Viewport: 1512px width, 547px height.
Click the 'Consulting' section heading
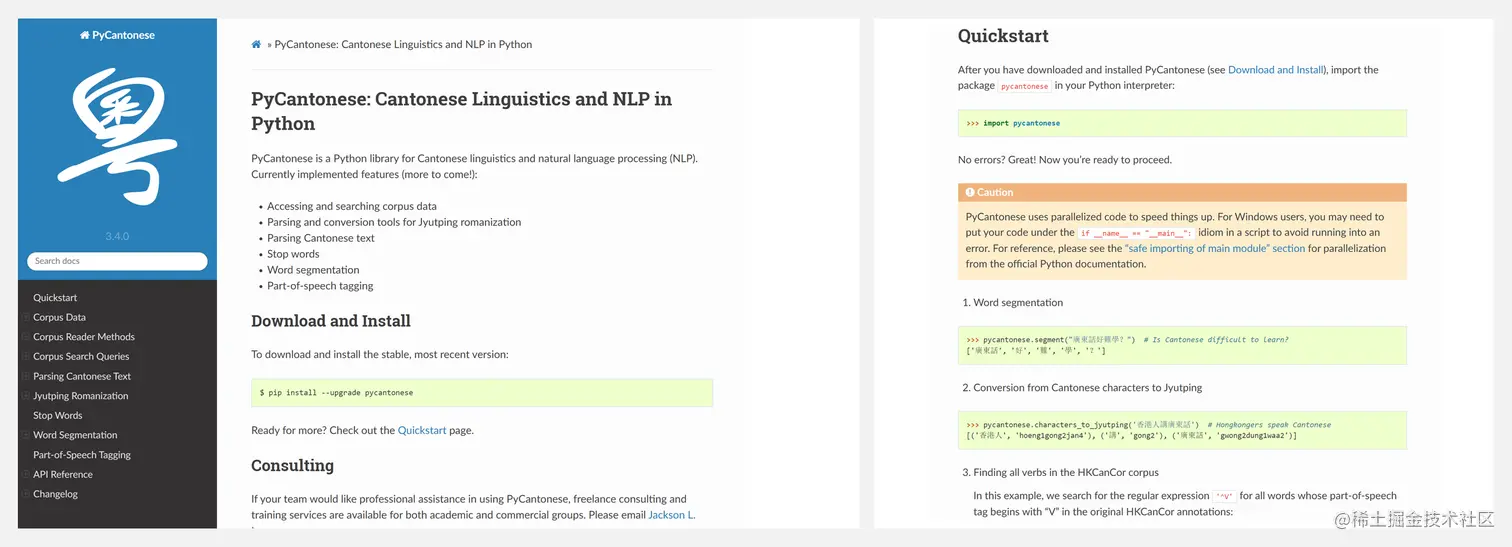(292, 466)
